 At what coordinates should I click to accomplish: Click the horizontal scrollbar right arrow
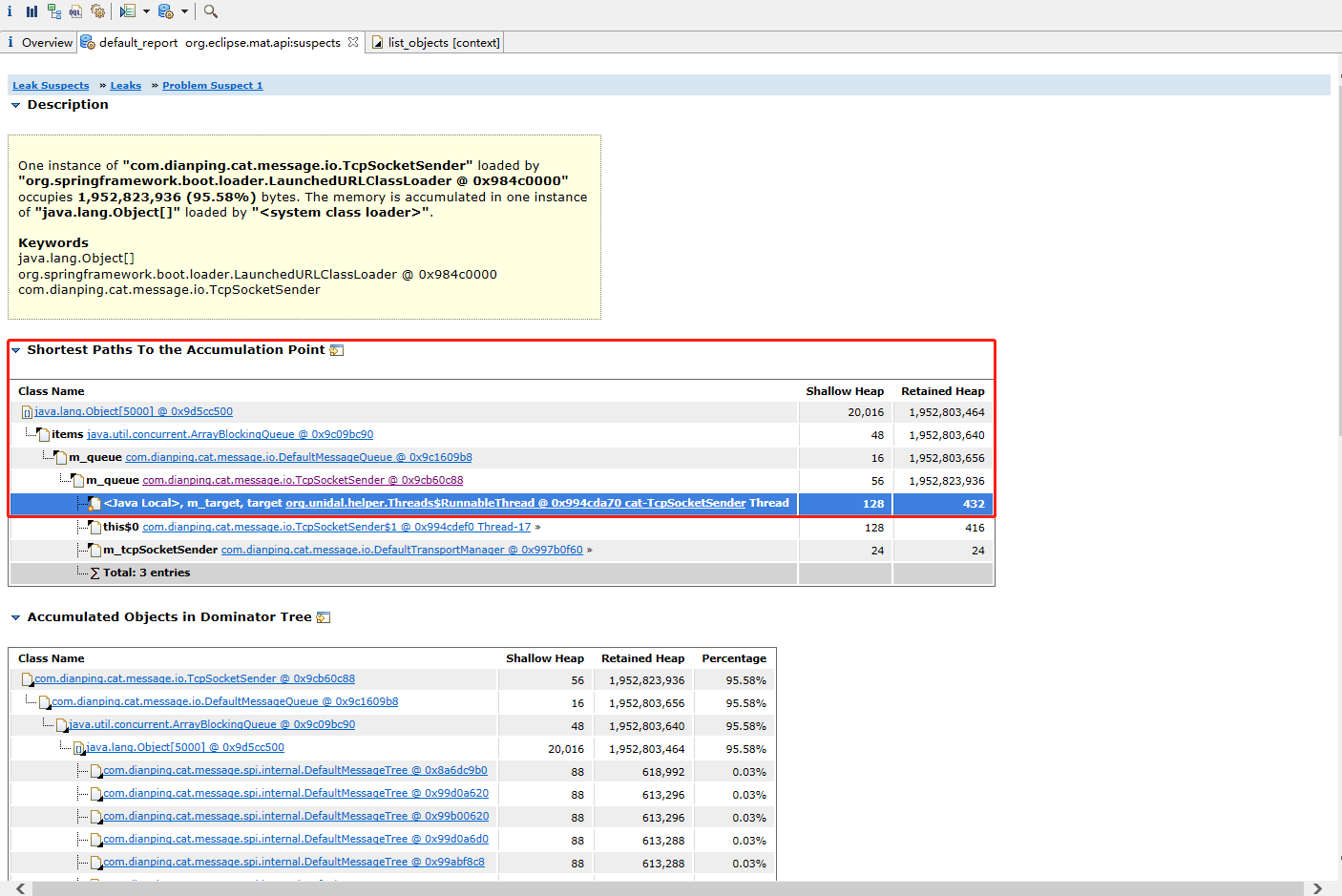[x=1317, y=888]
